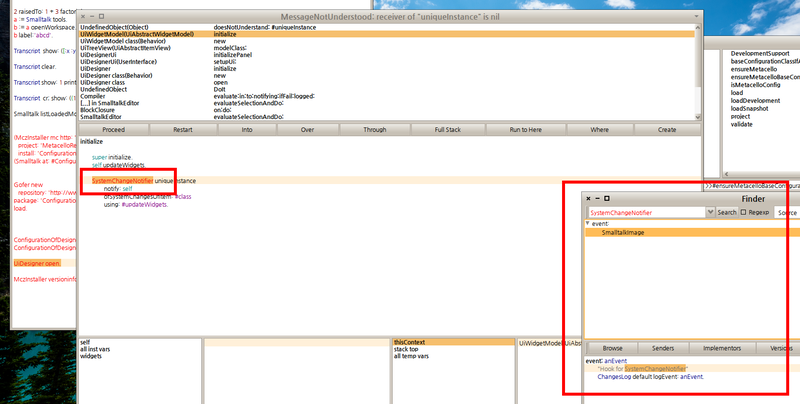Maximize the debugger window

pyautogui.click(x=103, y=18)
